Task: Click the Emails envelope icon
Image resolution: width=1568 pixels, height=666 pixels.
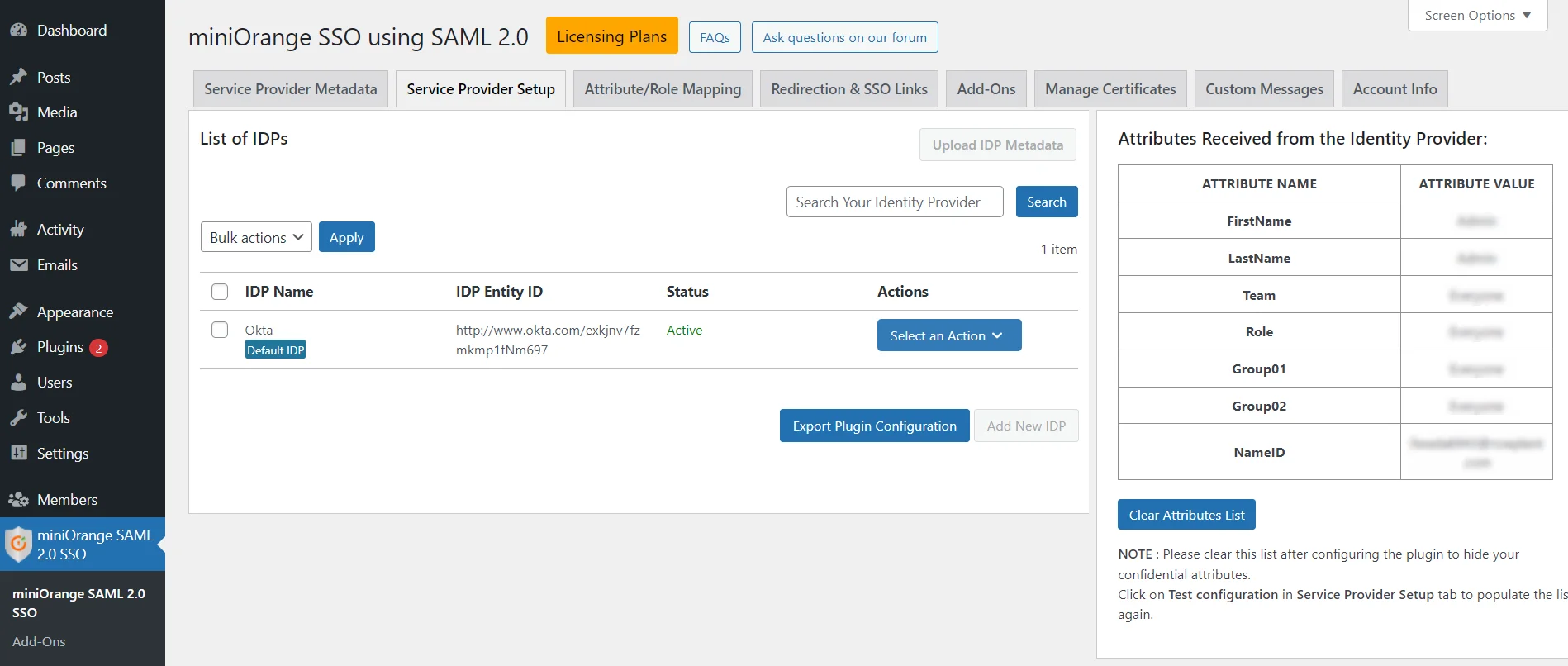Action: point(19,265)
